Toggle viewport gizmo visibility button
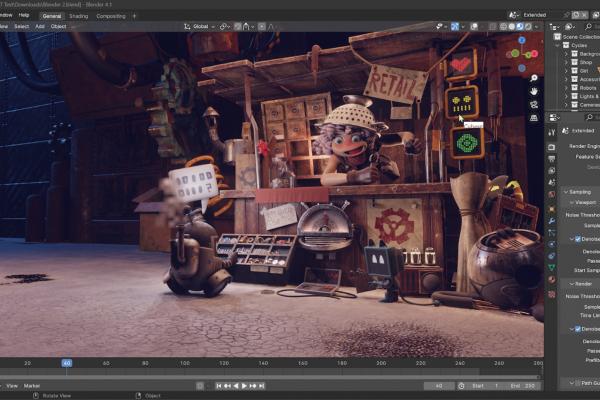 click(455, 26)
